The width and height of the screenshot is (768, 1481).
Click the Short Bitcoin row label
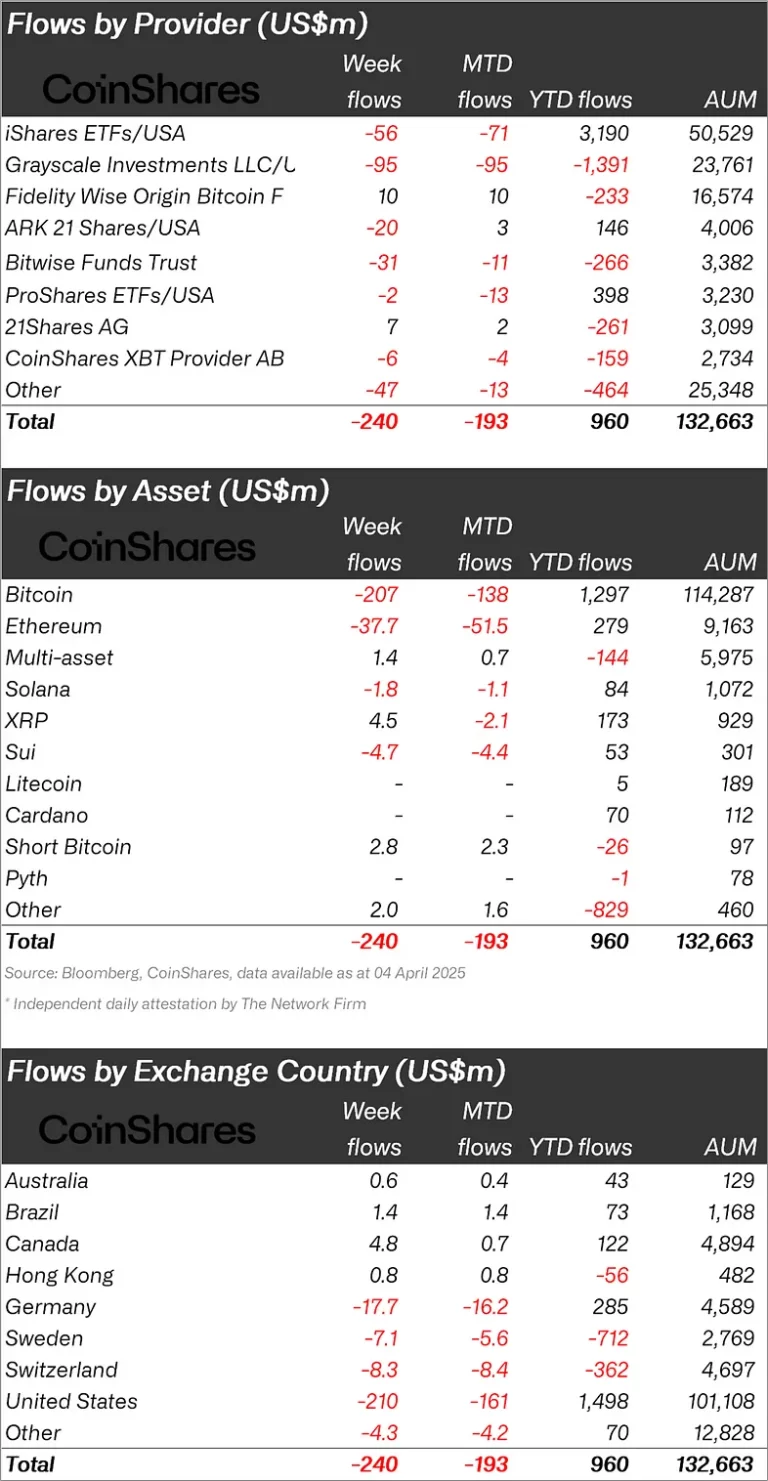(68, 846)
